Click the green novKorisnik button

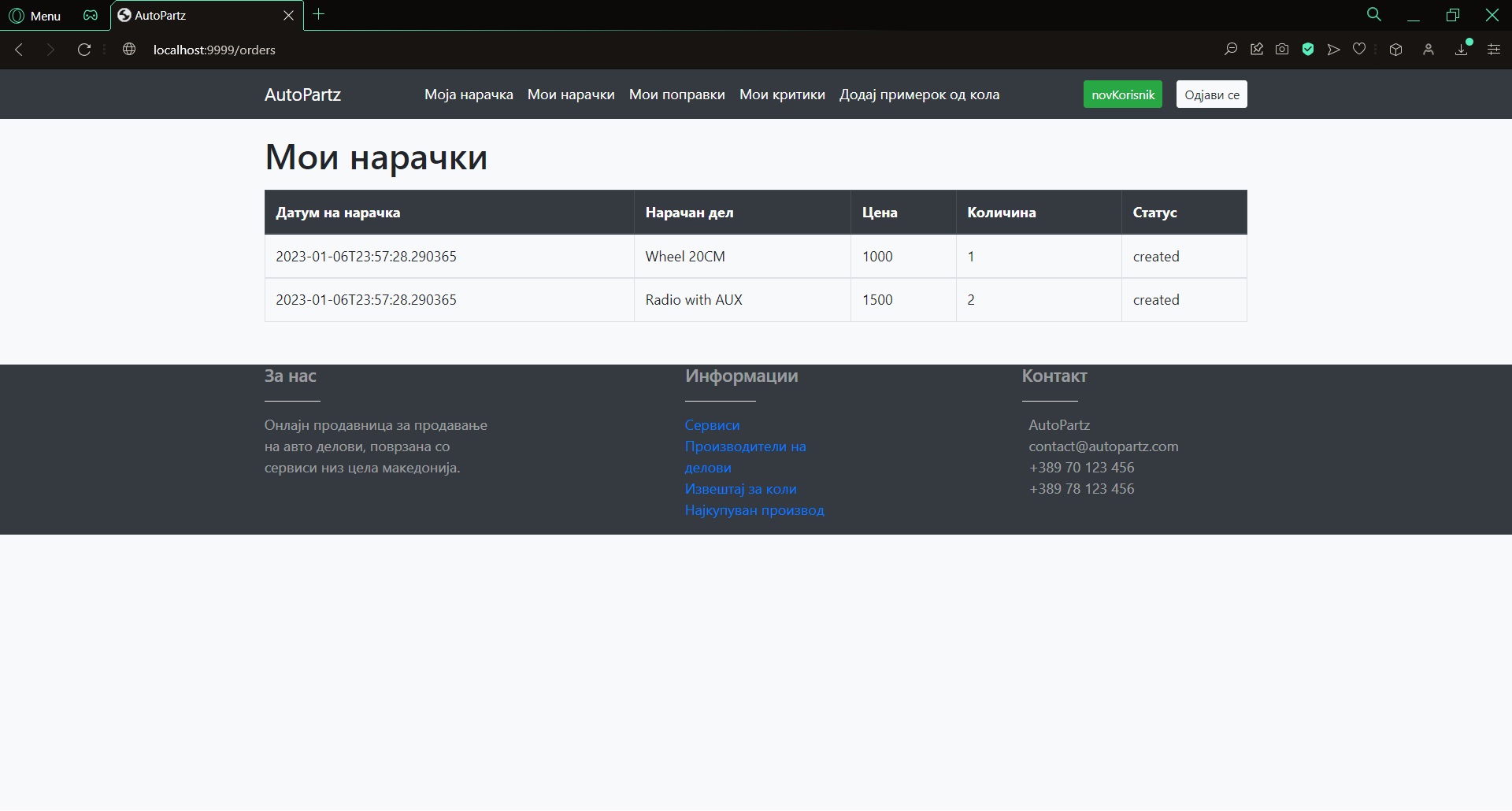(1122, 94)
